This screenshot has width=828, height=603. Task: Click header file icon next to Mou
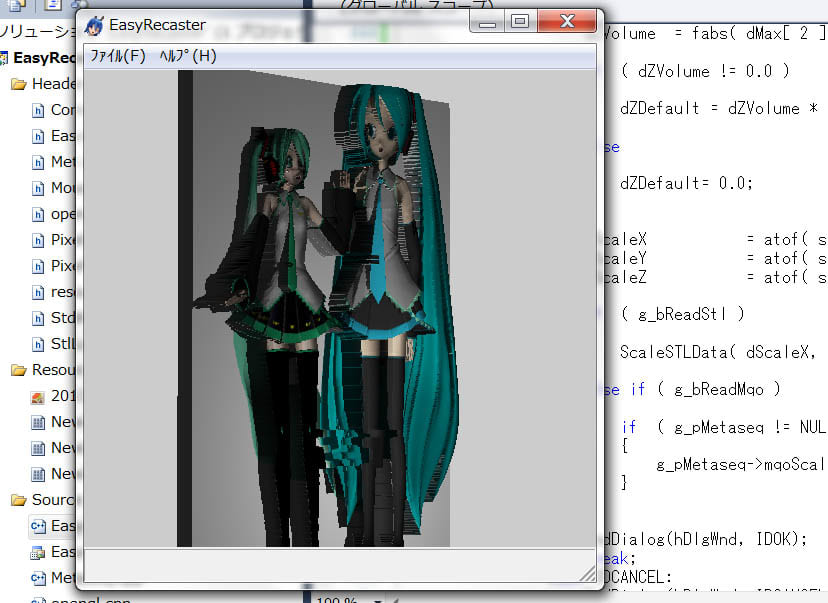tap(38, 189)
